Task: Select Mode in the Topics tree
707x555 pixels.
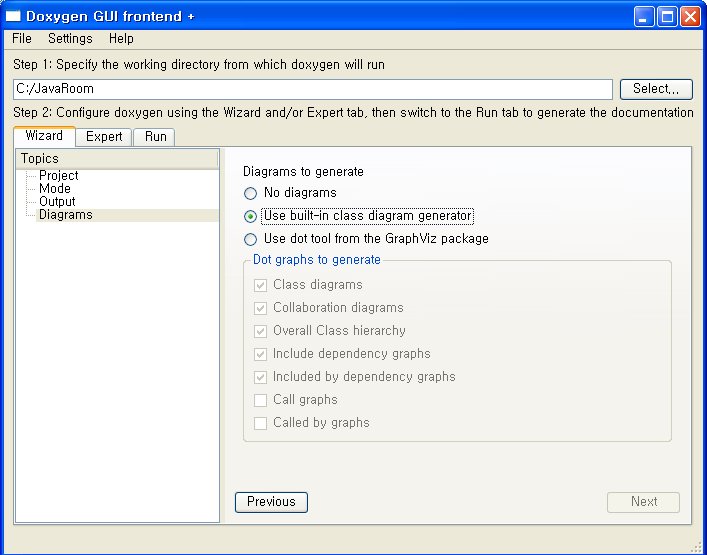Action: pos(55,188)
